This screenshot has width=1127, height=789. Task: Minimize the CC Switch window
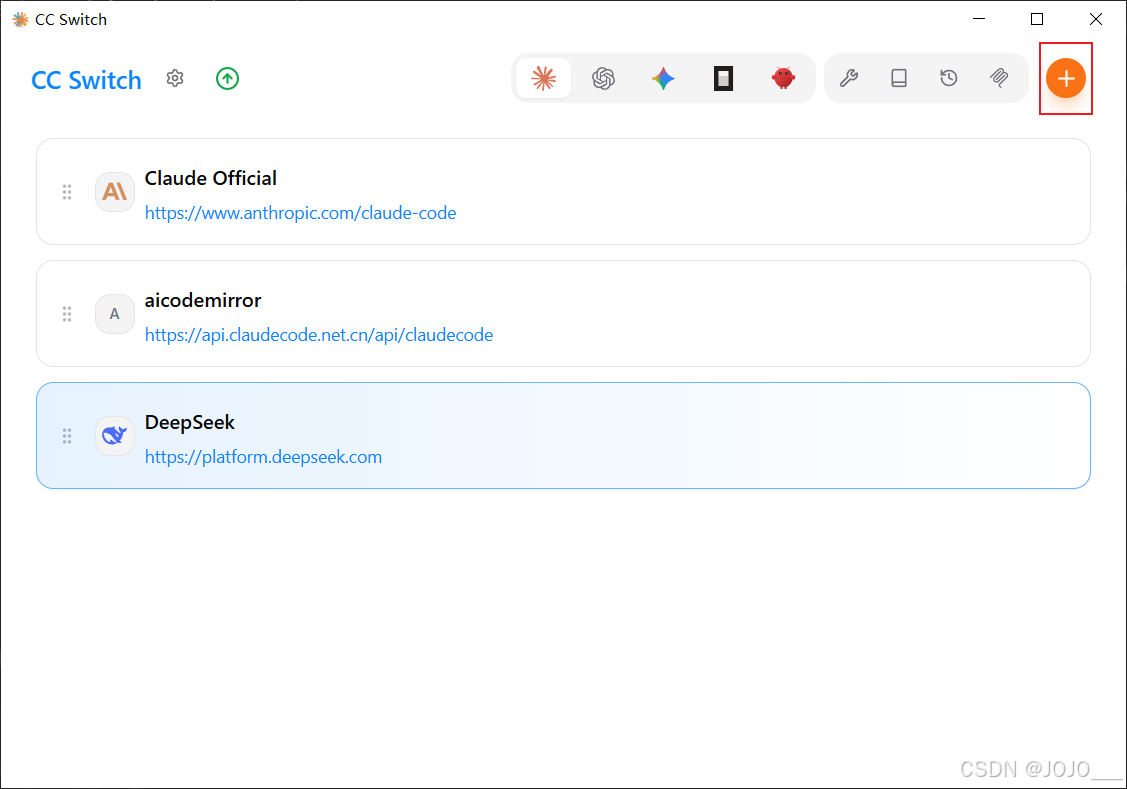point(978,19)
